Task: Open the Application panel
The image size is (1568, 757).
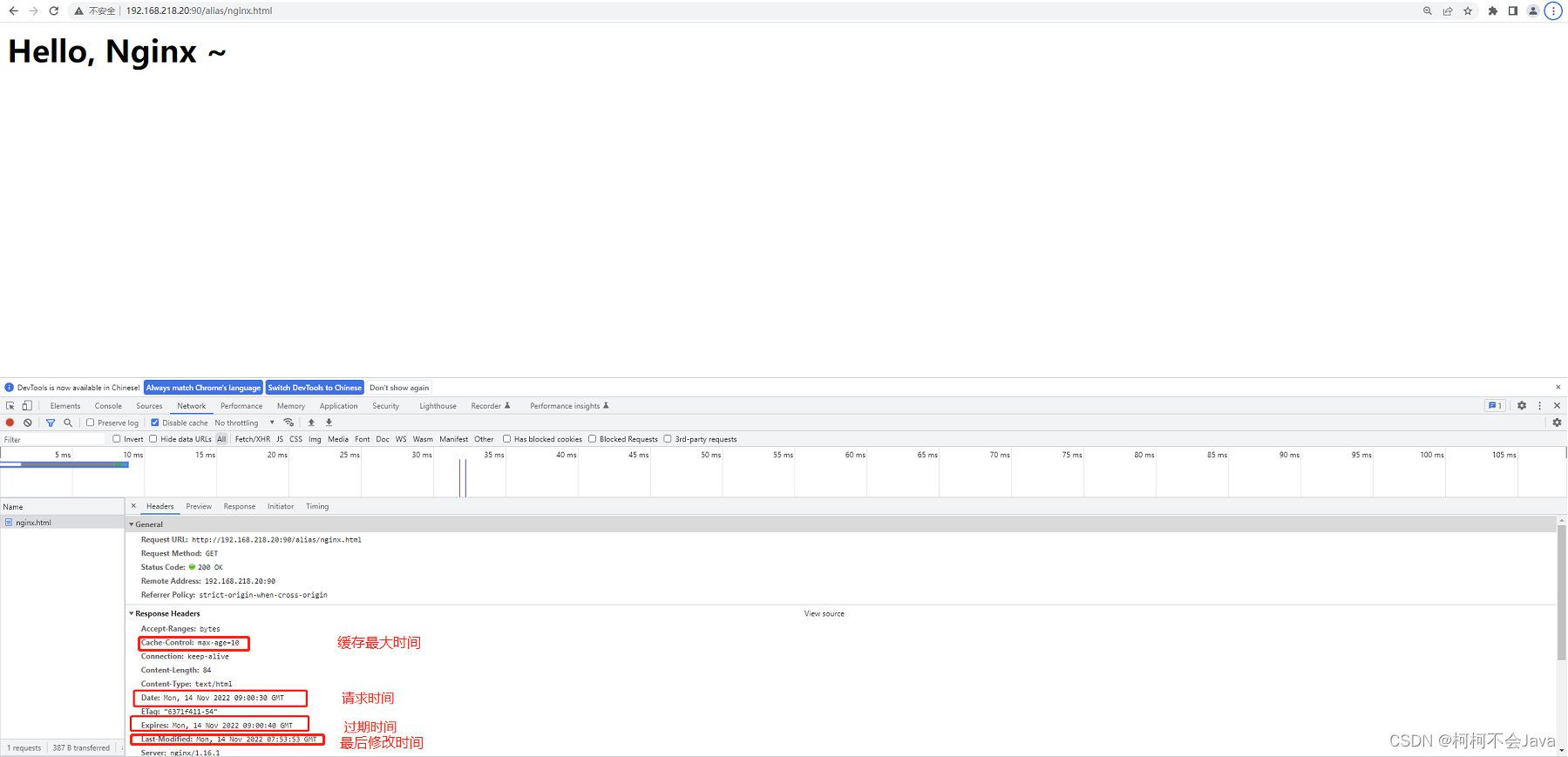Action: pyautogui.click(x=338, y=406)
